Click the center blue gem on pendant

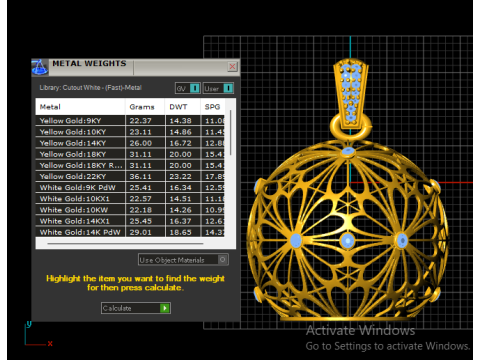coord(348,240)
